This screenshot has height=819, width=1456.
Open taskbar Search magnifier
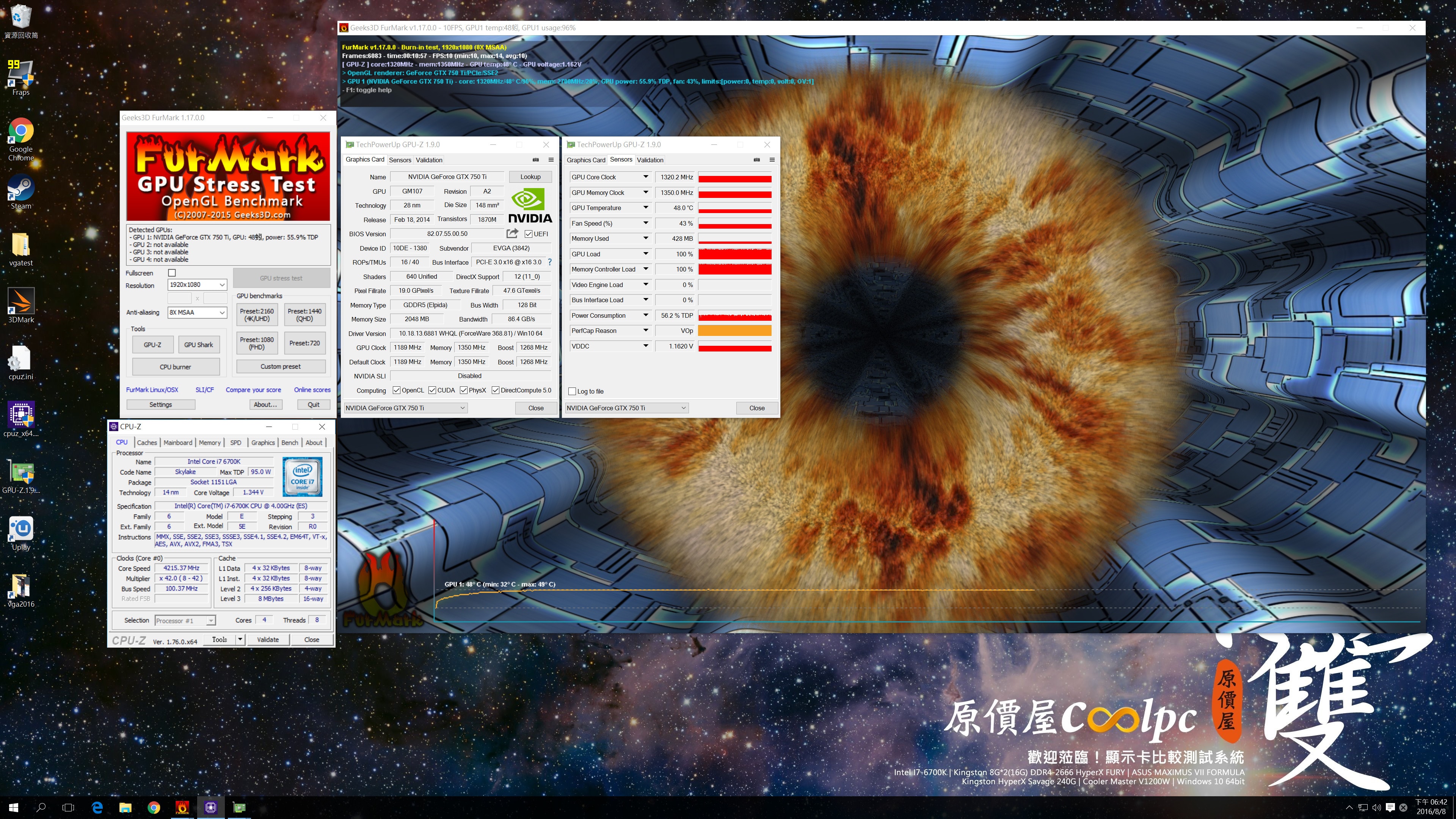point(41,808)
